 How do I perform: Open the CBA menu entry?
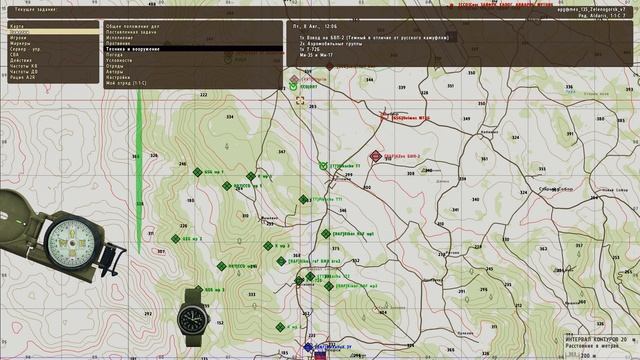tap(14, 55)
